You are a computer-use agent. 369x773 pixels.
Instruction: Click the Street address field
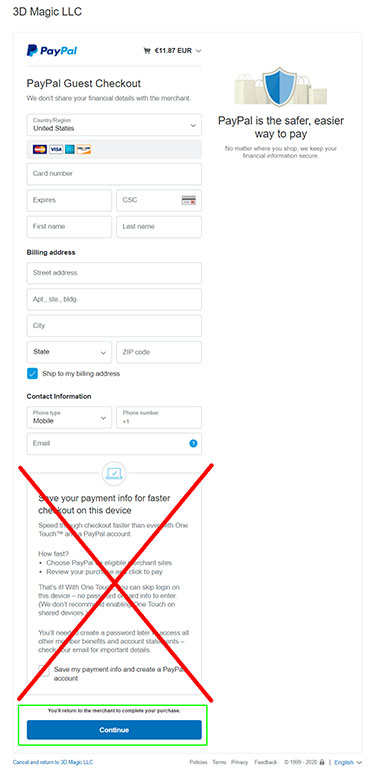[x=114, y=273]
